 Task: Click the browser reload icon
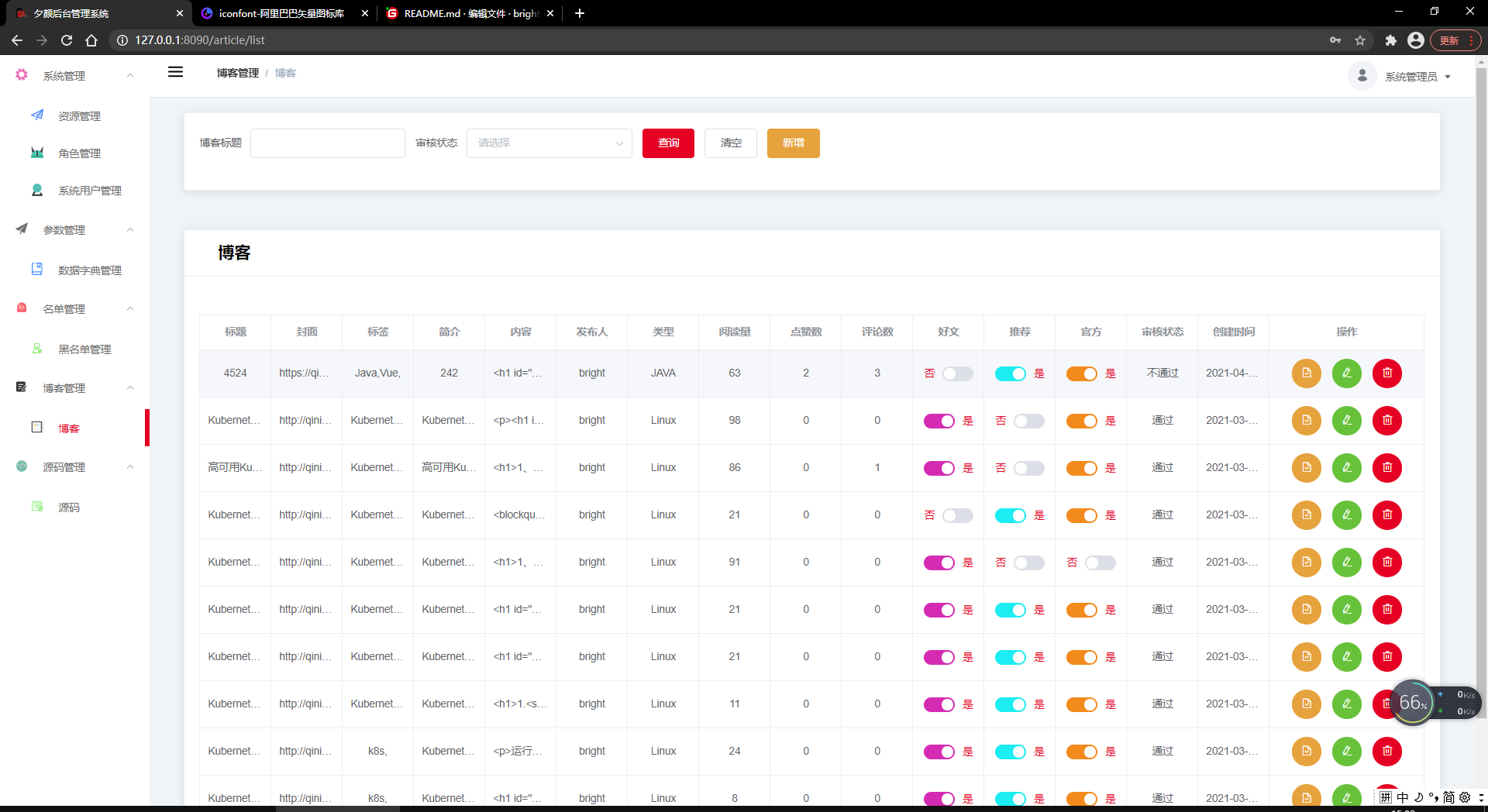point(67,40)
